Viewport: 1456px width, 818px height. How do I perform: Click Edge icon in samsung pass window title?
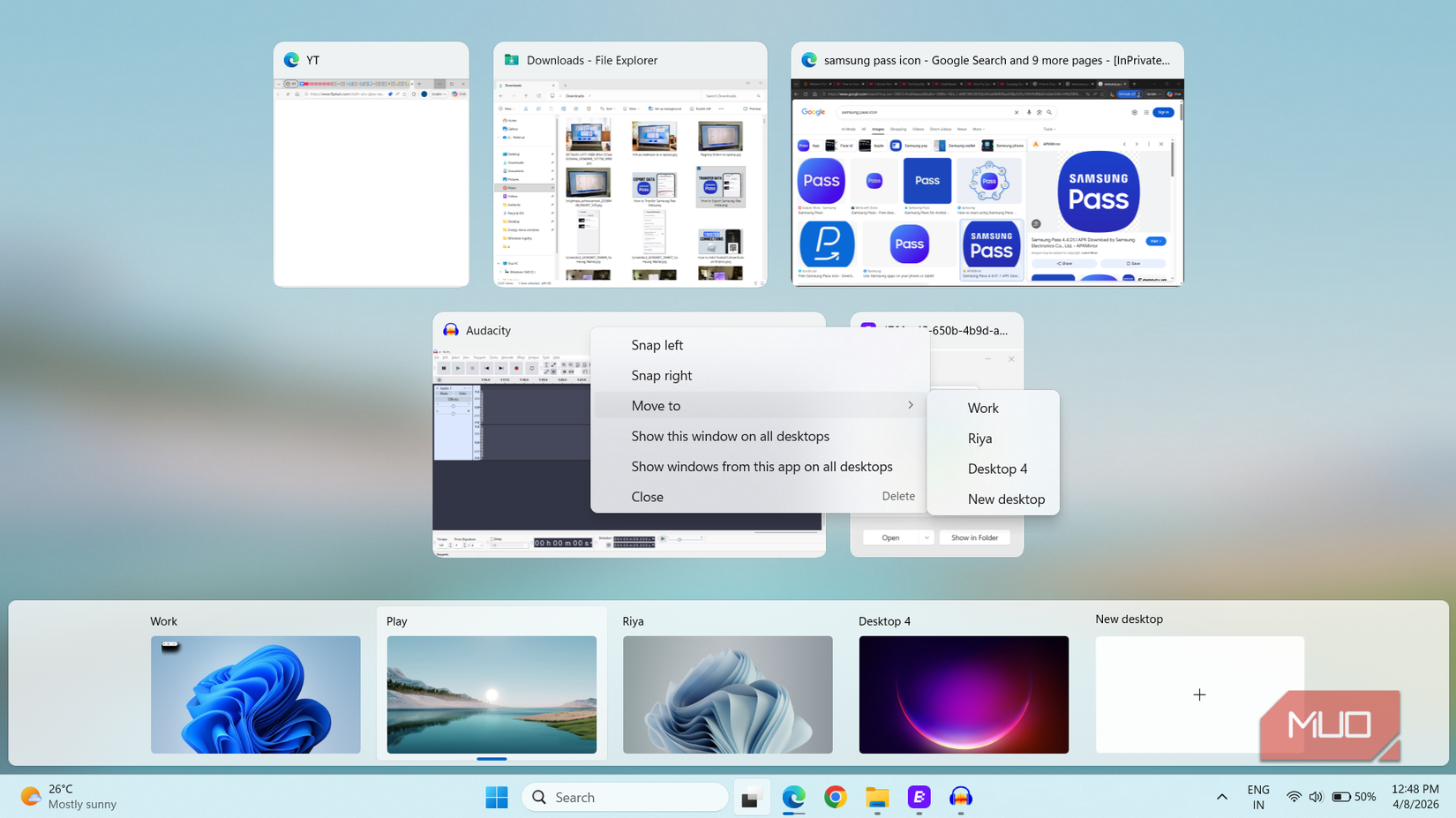tap(808, 60)
